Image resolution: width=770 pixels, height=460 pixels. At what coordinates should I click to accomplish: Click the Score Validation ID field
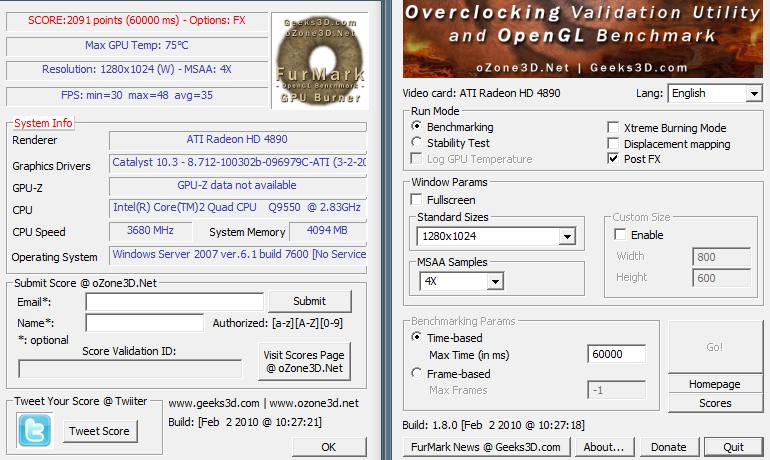[x=130, y=368]
